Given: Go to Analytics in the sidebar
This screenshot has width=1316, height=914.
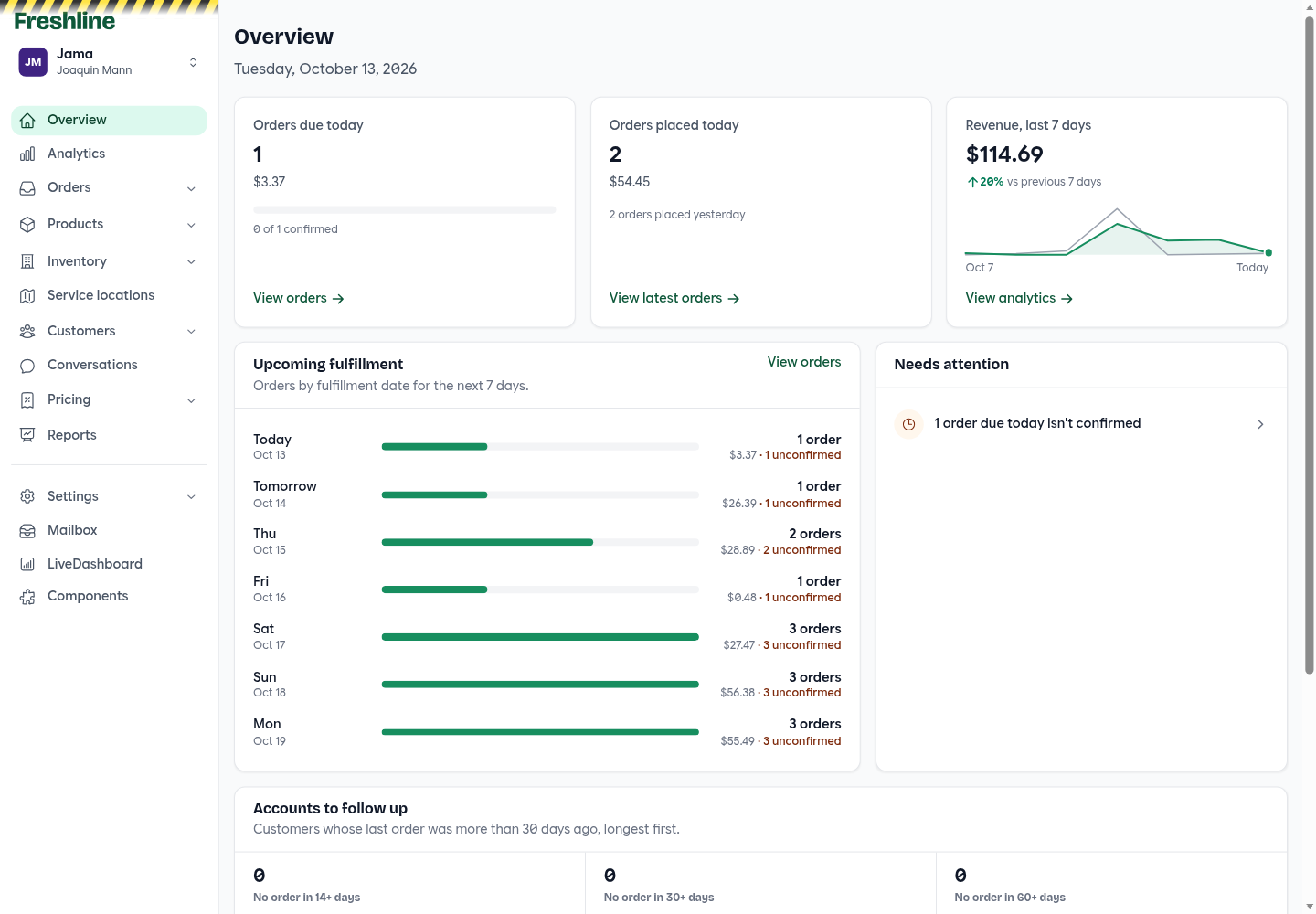Looking at the screenshot, I should pyautogui.click(x=109, y=154).
